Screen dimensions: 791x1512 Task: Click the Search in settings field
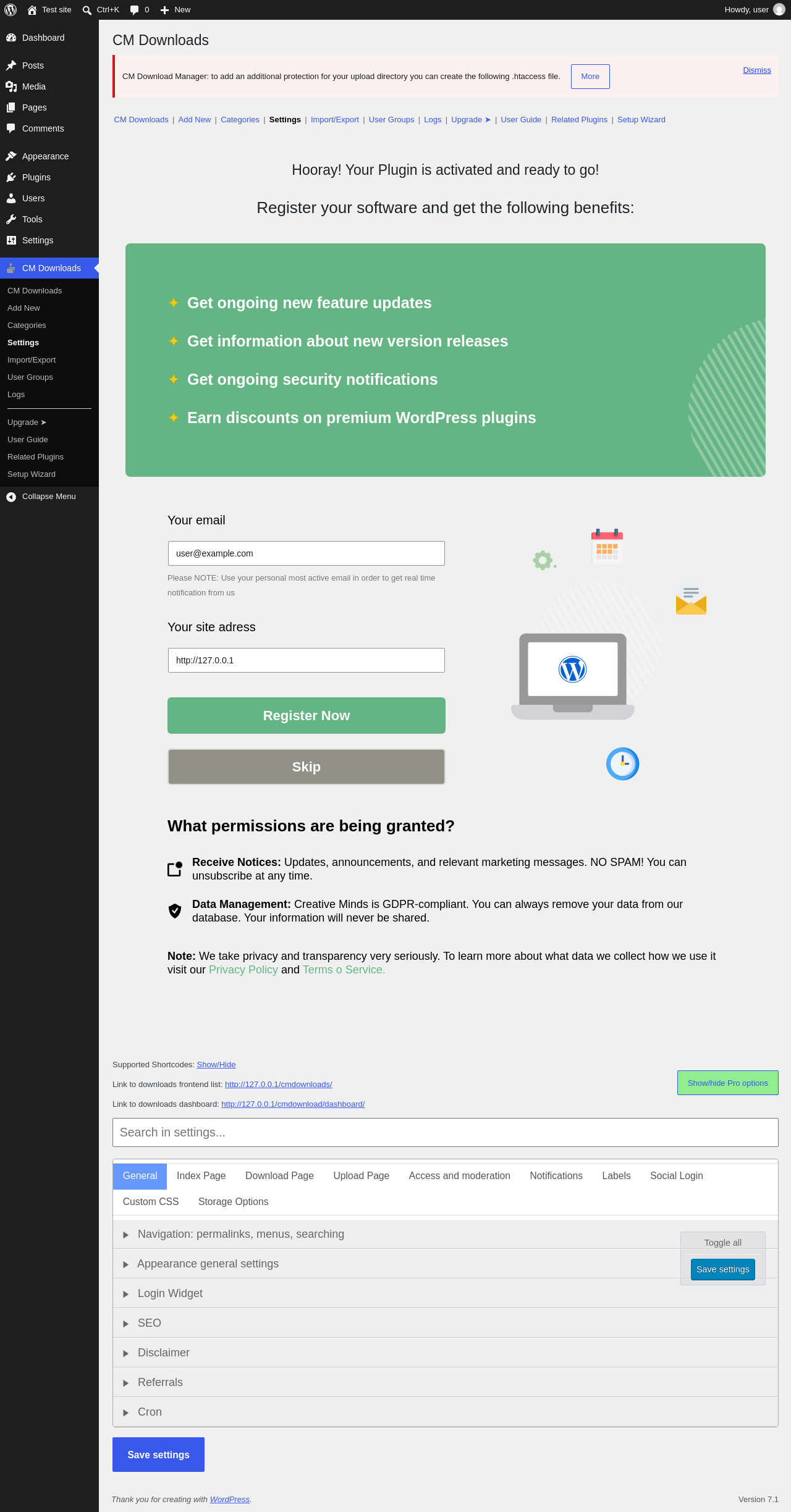(x=446, y=1133)
